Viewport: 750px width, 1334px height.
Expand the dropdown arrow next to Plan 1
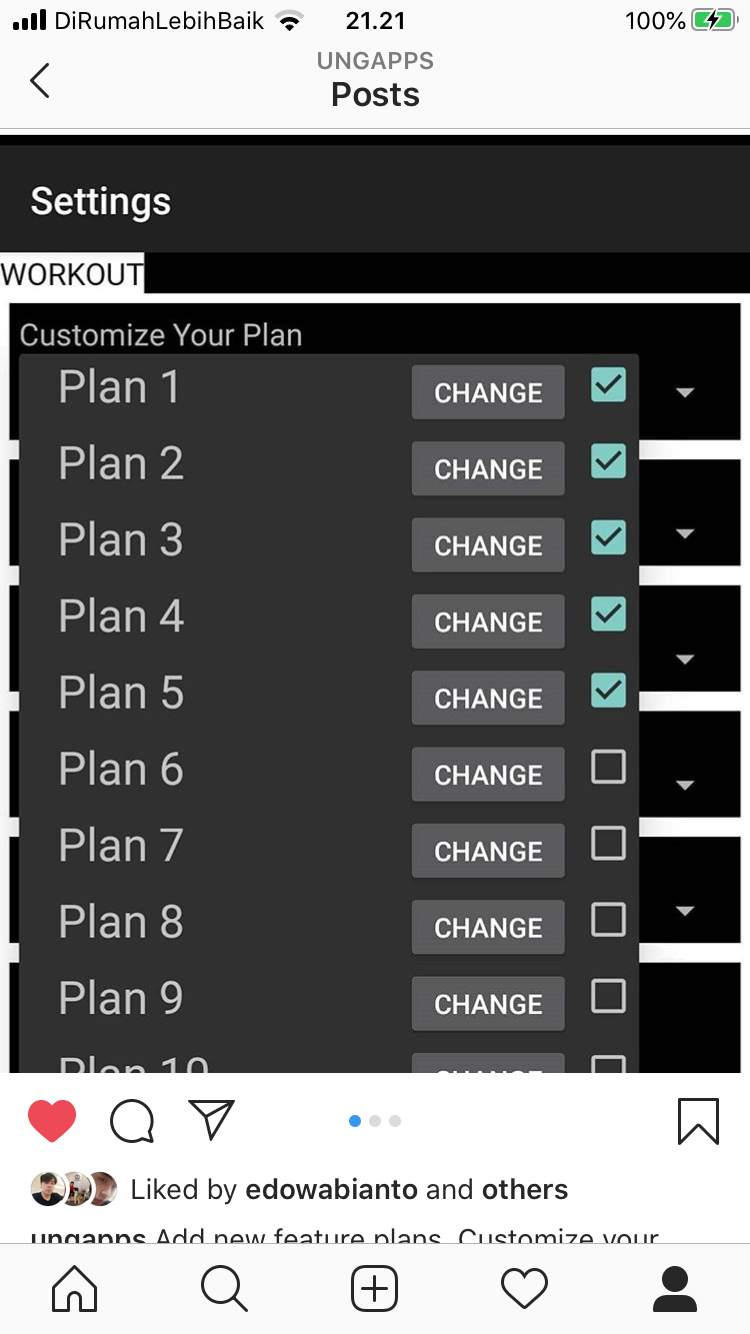pos(685,393)
